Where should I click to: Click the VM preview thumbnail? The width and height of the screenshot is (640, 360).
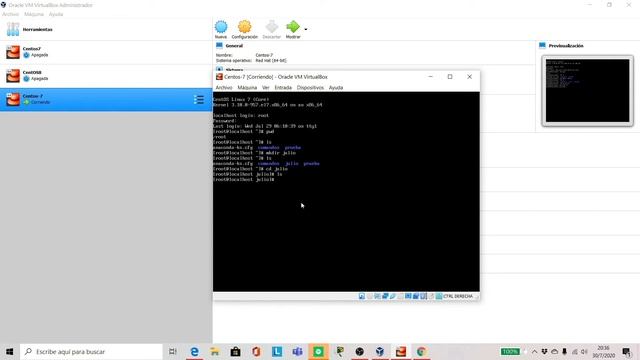(587, 91)
